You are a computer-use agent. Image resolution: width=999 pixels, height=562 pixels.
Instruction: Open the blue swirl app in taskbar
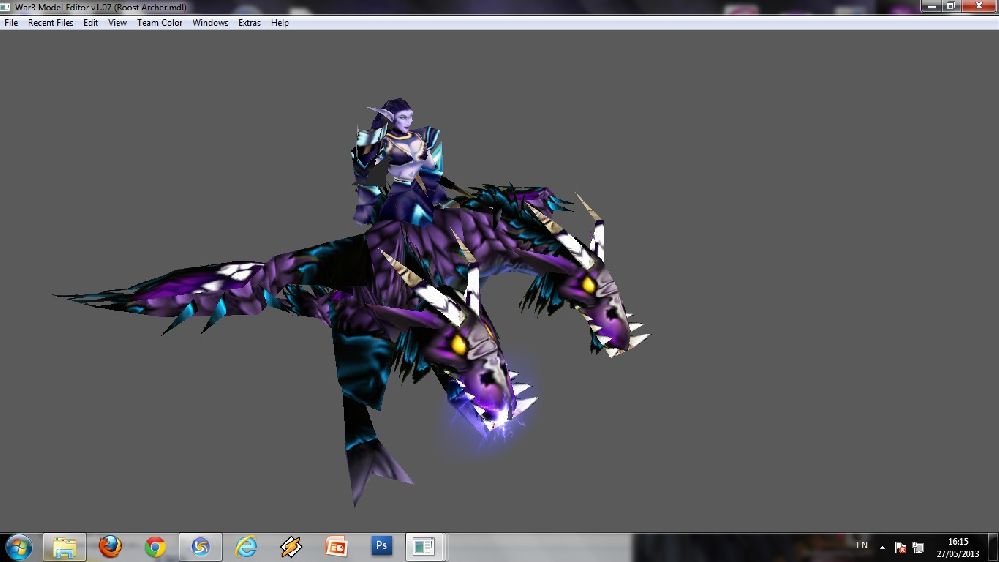[201, 547]
